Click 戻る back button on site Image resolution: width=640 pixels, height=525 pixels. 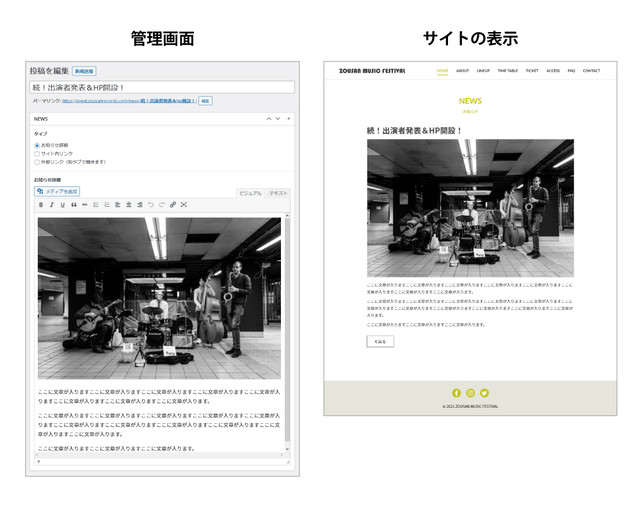coord(380,341)
